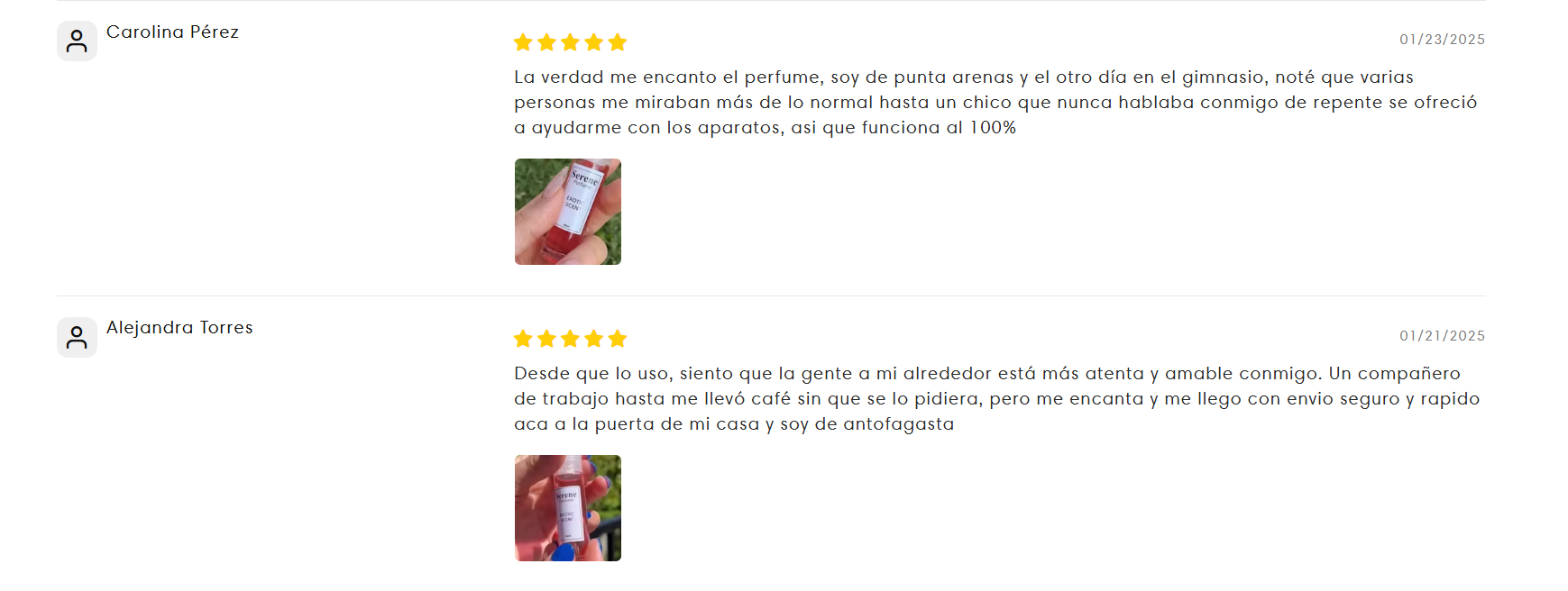
Task: Click second star in Alejandra Torres's review
Action: tap(546, 339)
